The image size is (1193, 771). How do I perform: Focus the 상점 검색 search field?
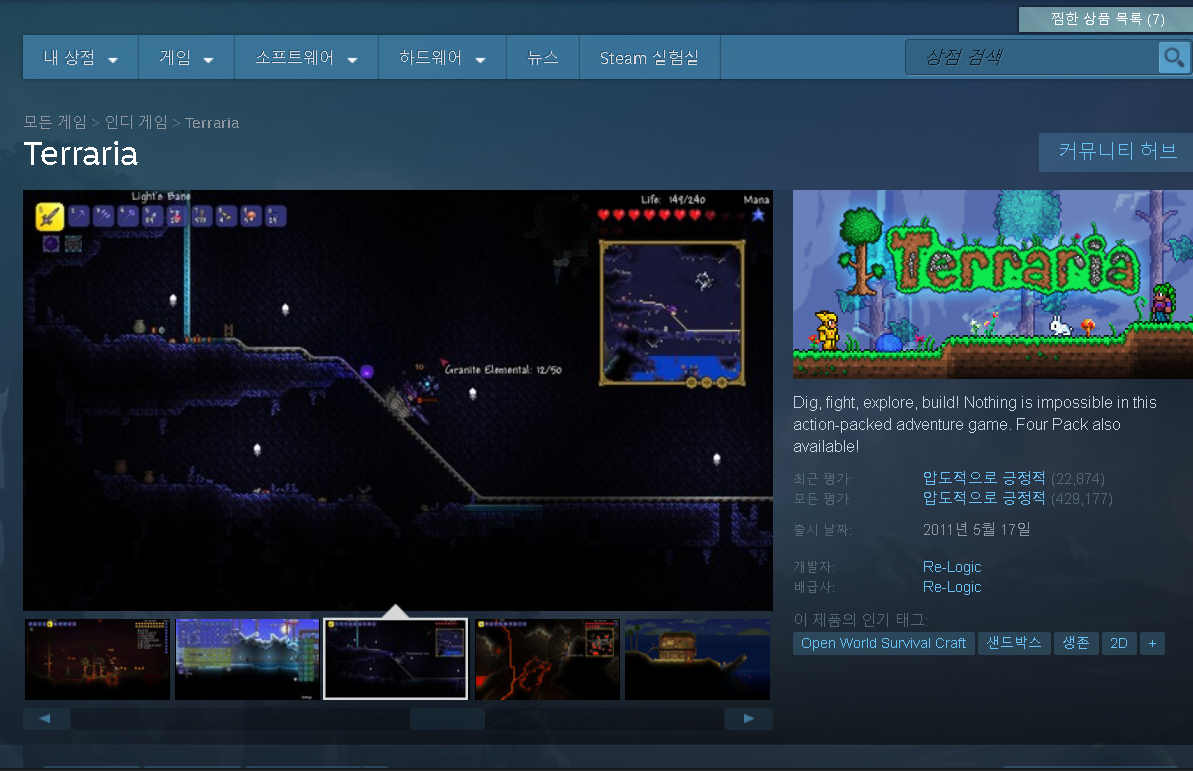tap(1032, 57)
